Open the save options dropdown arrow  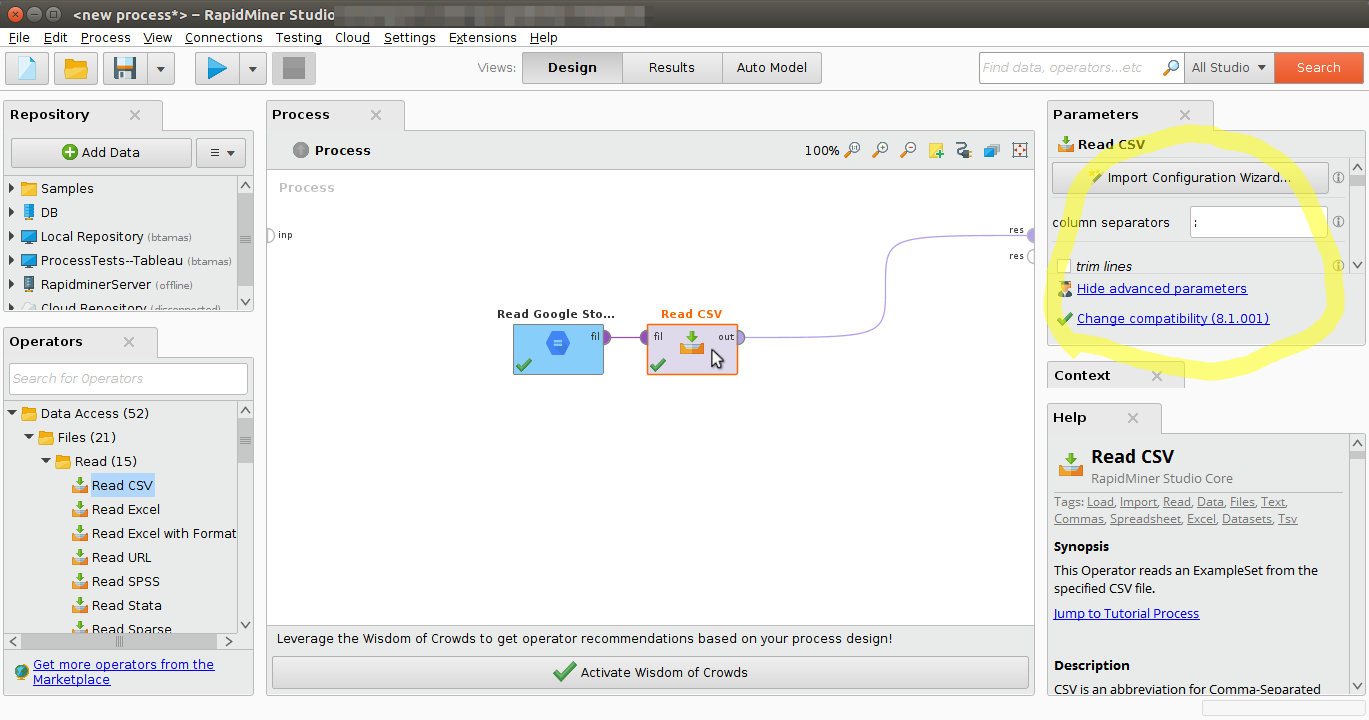coord(160,68)
